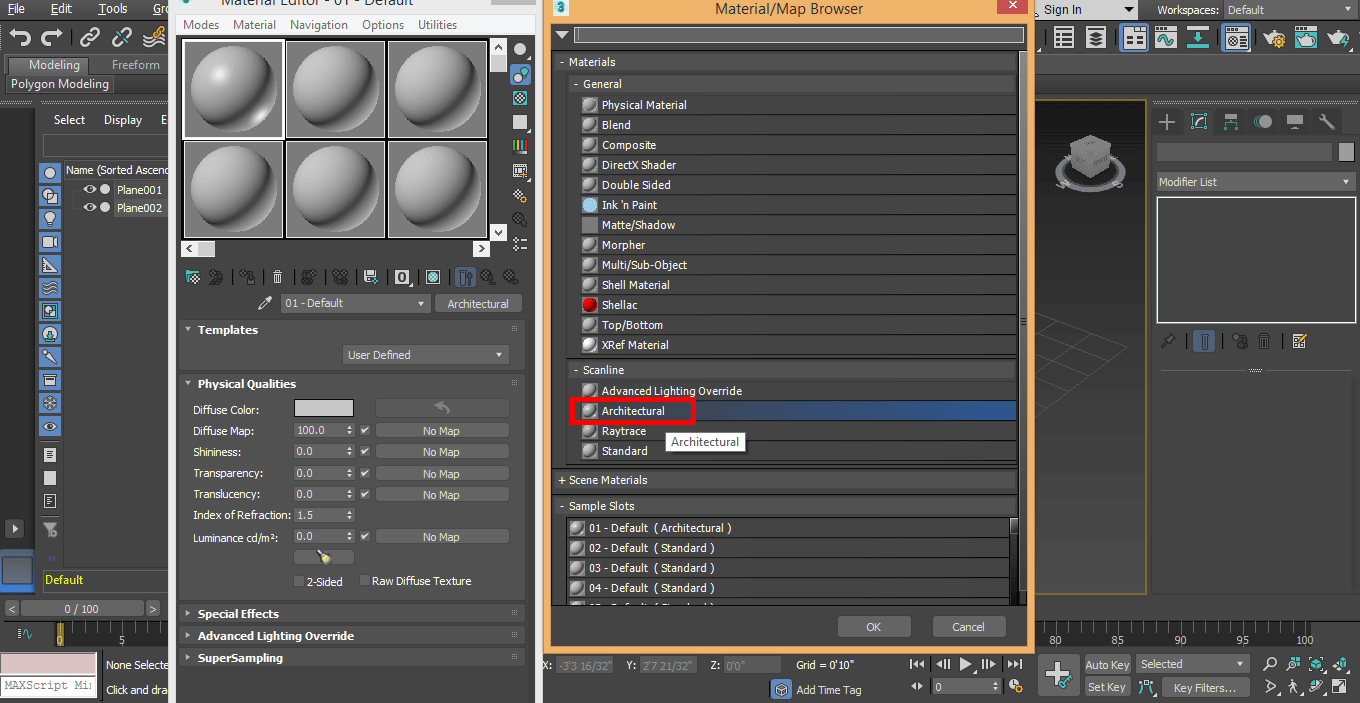Screen dimensions: 1360x703
Task: Toggle the Diffuse Map enable checkbox
Action: [365, 431]
